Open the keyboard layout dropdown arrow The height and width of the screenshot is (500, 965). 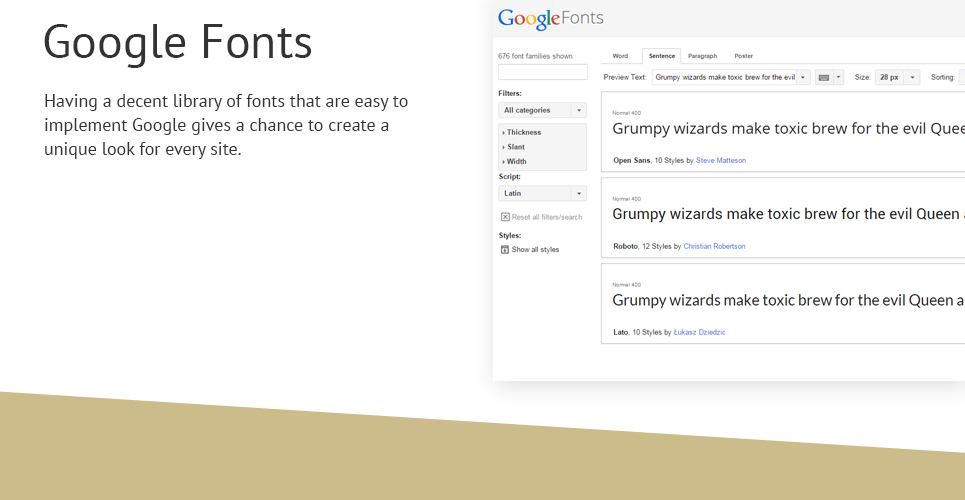pyautogui.click(x=838, y=78)
